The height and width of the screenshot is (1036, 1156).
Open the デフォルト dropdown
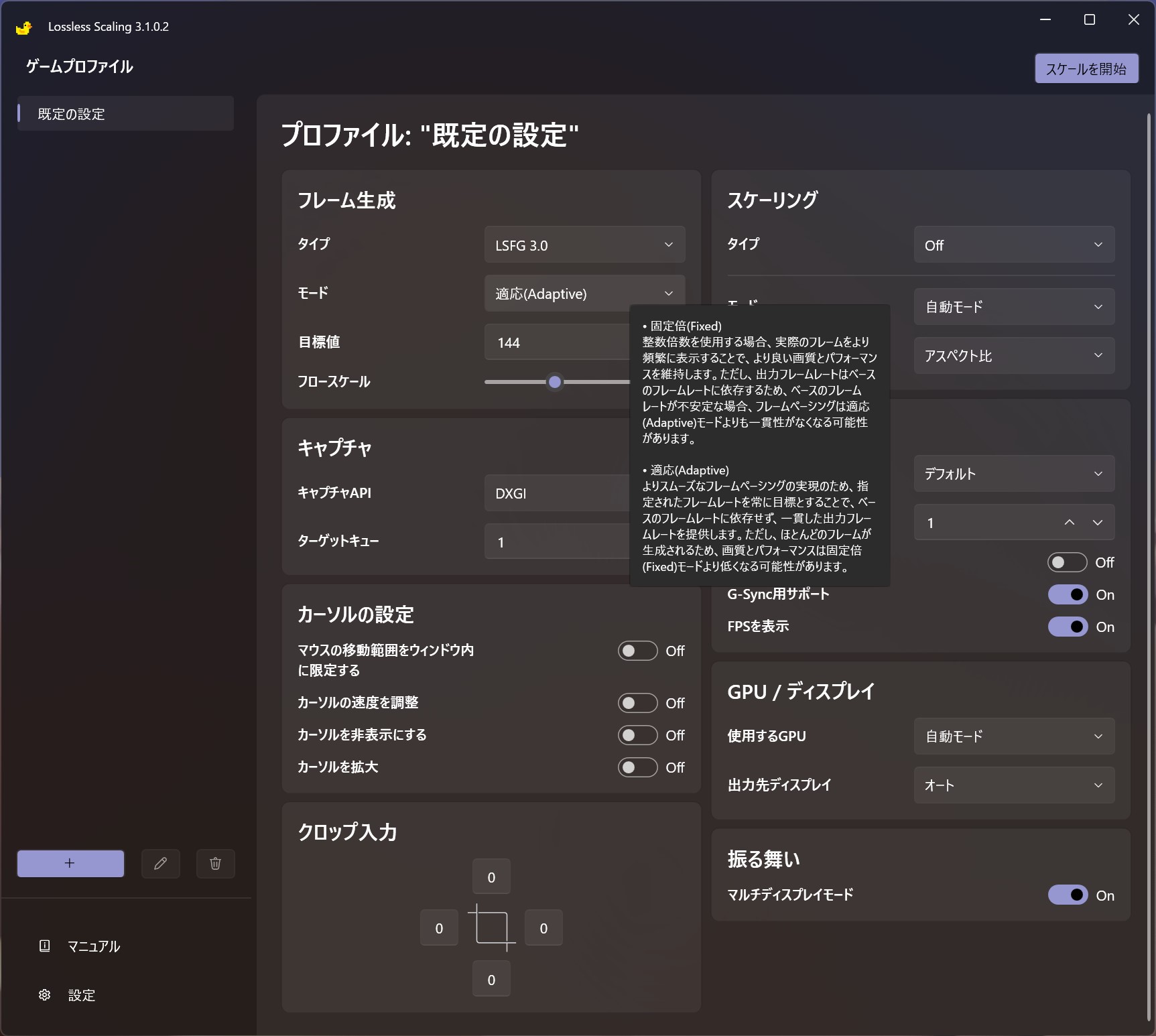1015,474
